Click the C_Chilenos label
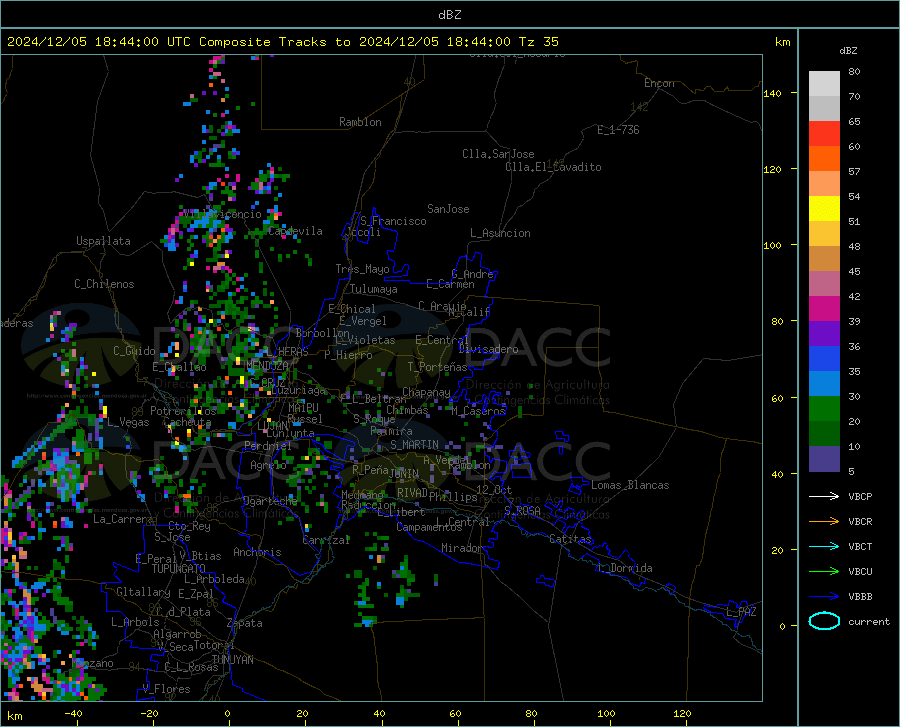This screenshot has width=900, height=727. (104, 284)
